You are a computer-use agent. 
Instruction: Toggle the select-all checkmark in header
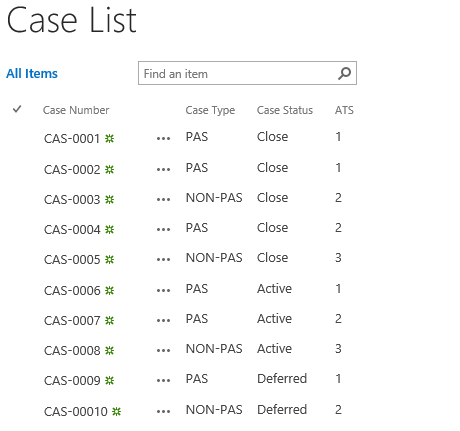click(17, 109)
